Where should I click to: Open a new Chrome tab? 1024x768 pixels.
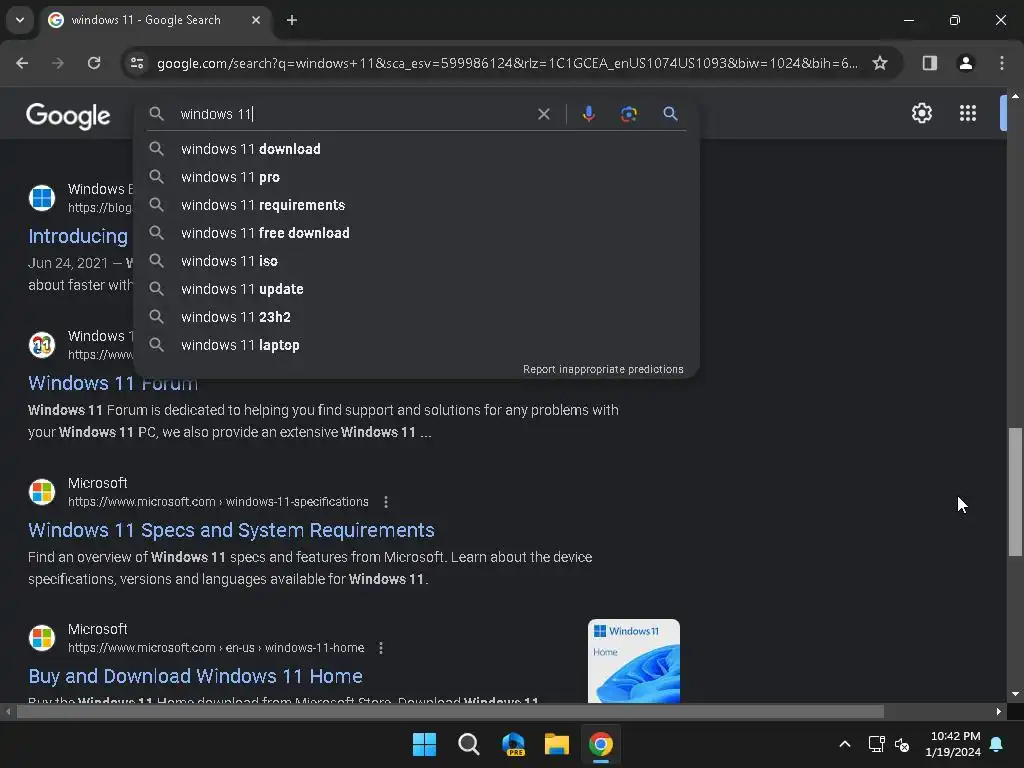[x=292, y=20]
